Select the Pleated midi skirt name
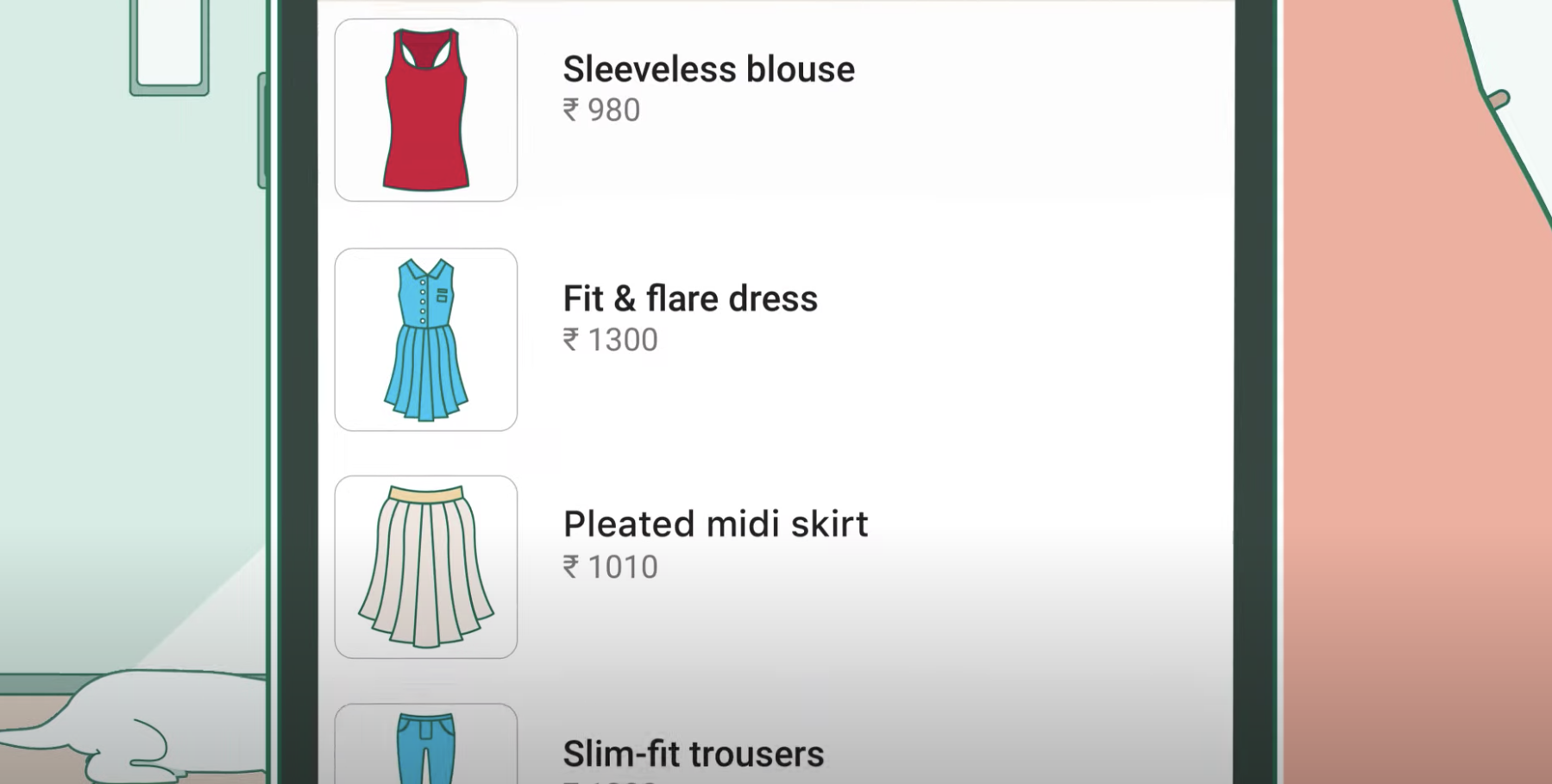The image size is (1552, 784). click(x=715, y=524)
